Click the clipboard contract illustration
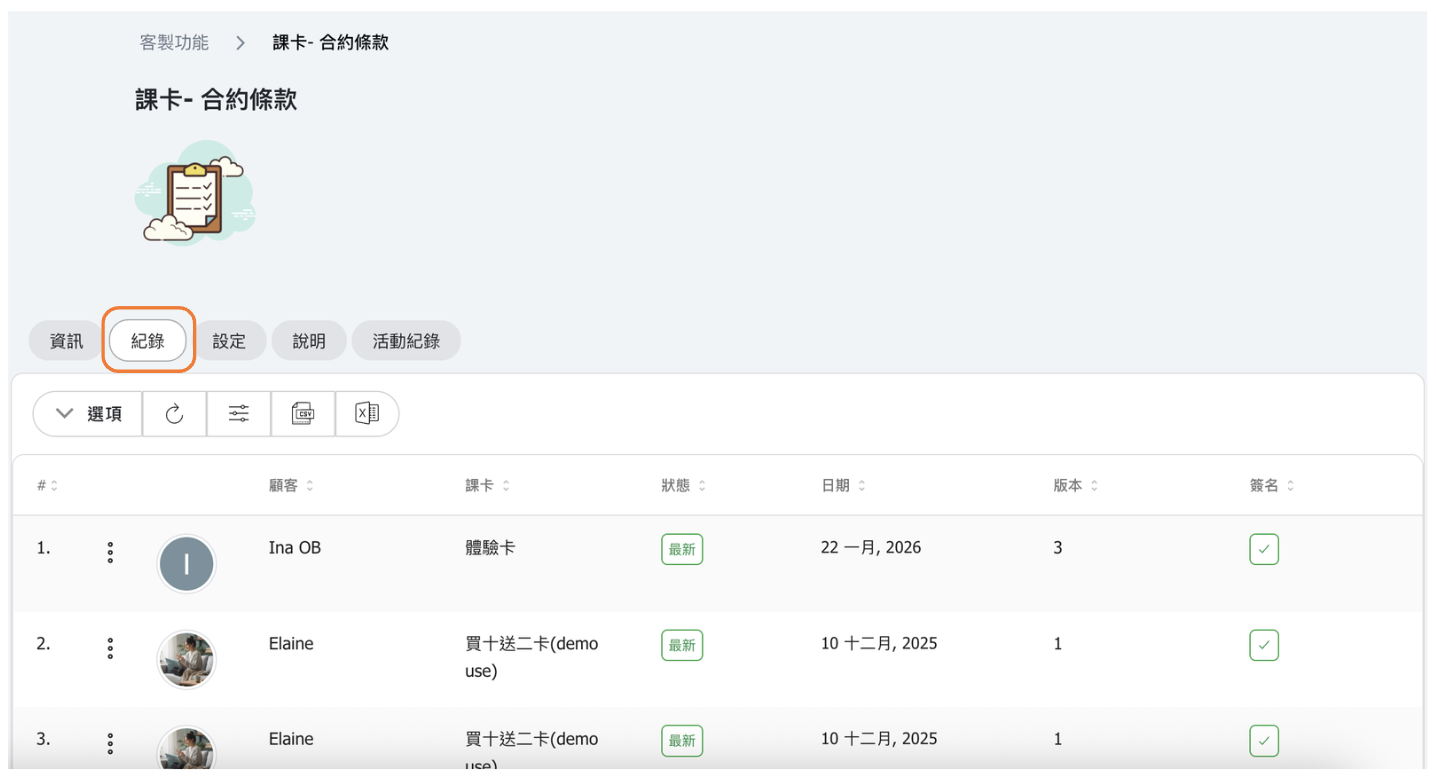This screenshot has width=1436, height=778. tap(194, 194)
